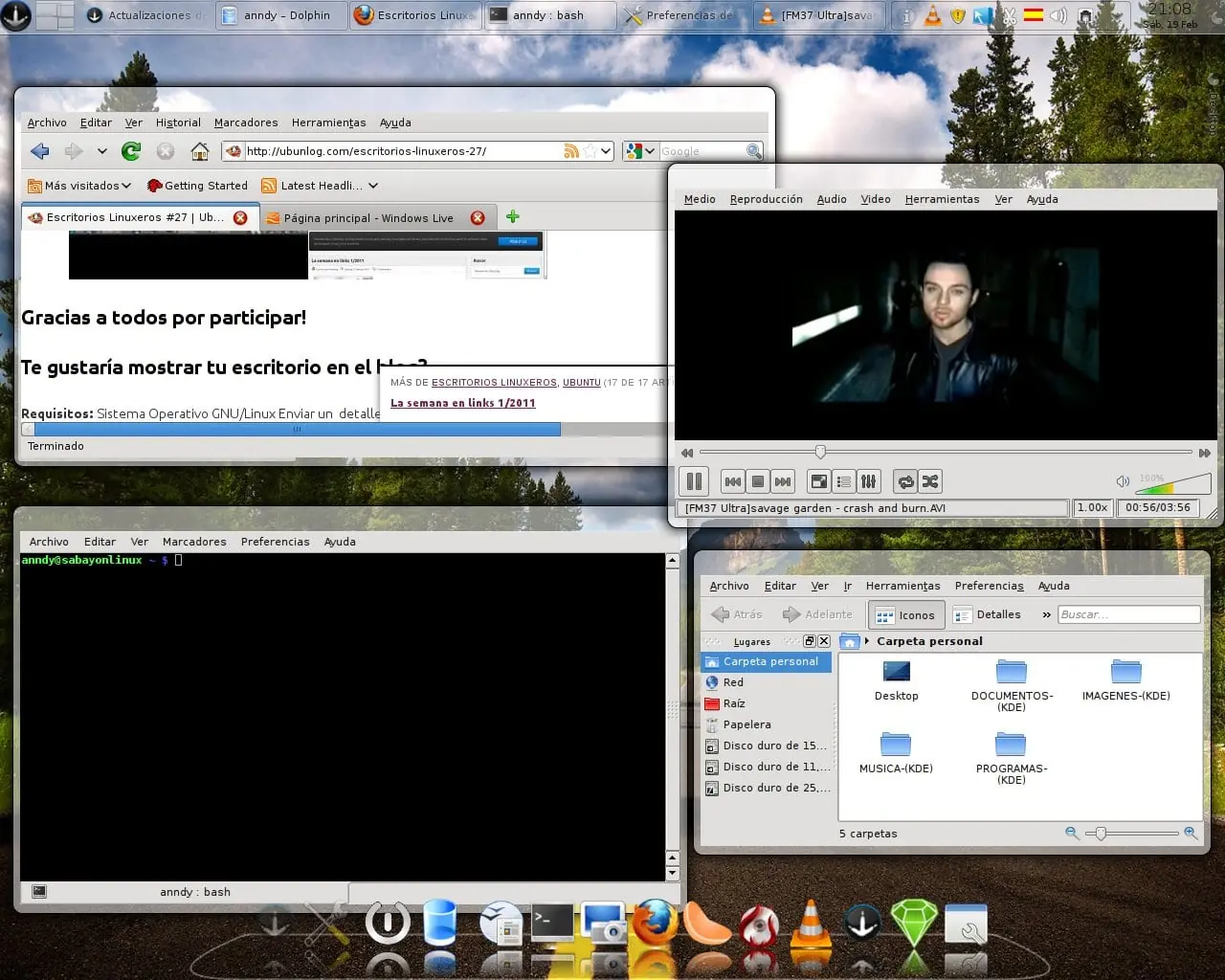Screen dimensions: 1225x980
Task: Pause the video in VLC
Action: (694, 480)
